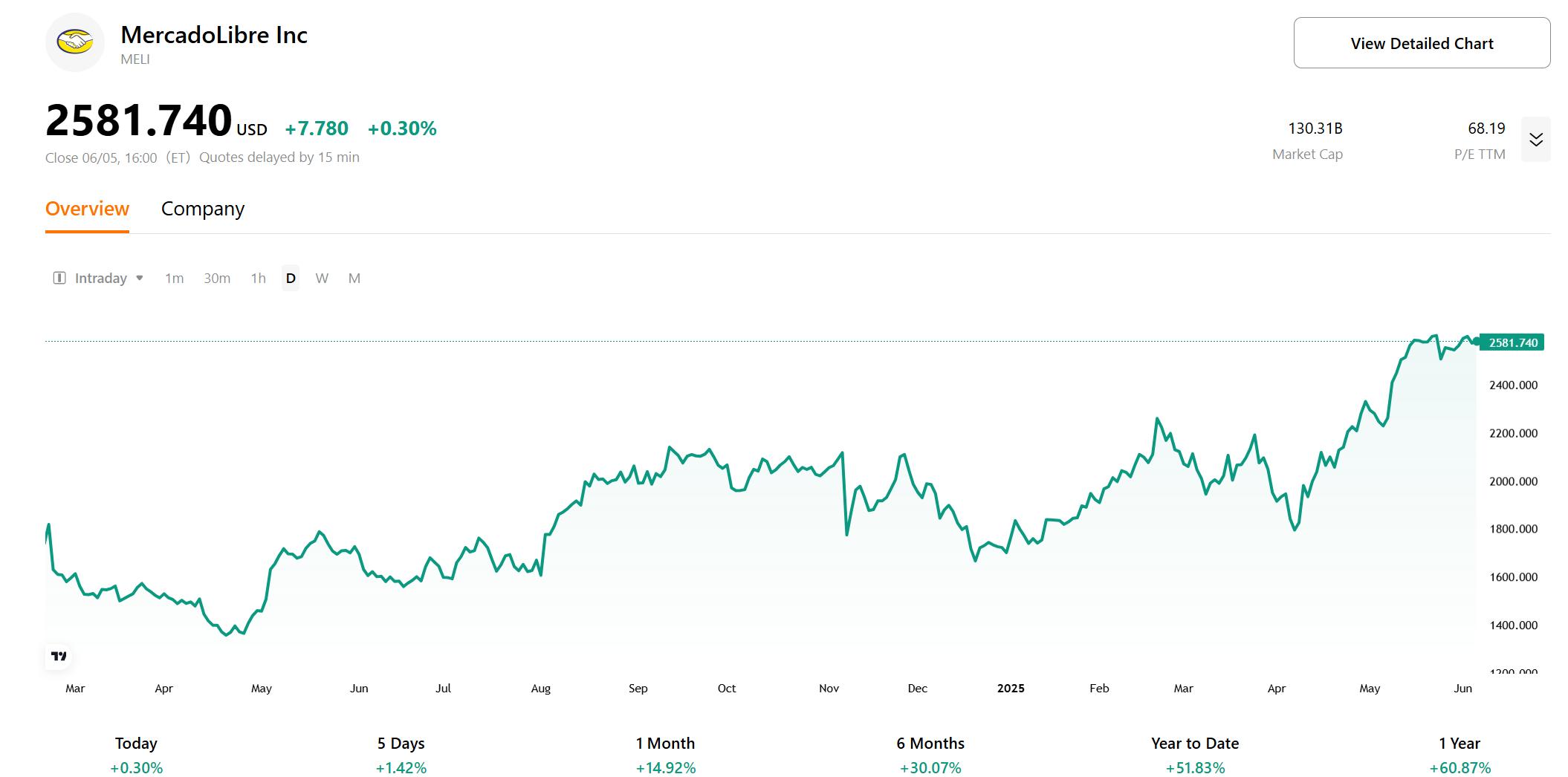The image size is (1568, 777).
Task: Click View Detailed Chart button
Action: [1422, 43]
